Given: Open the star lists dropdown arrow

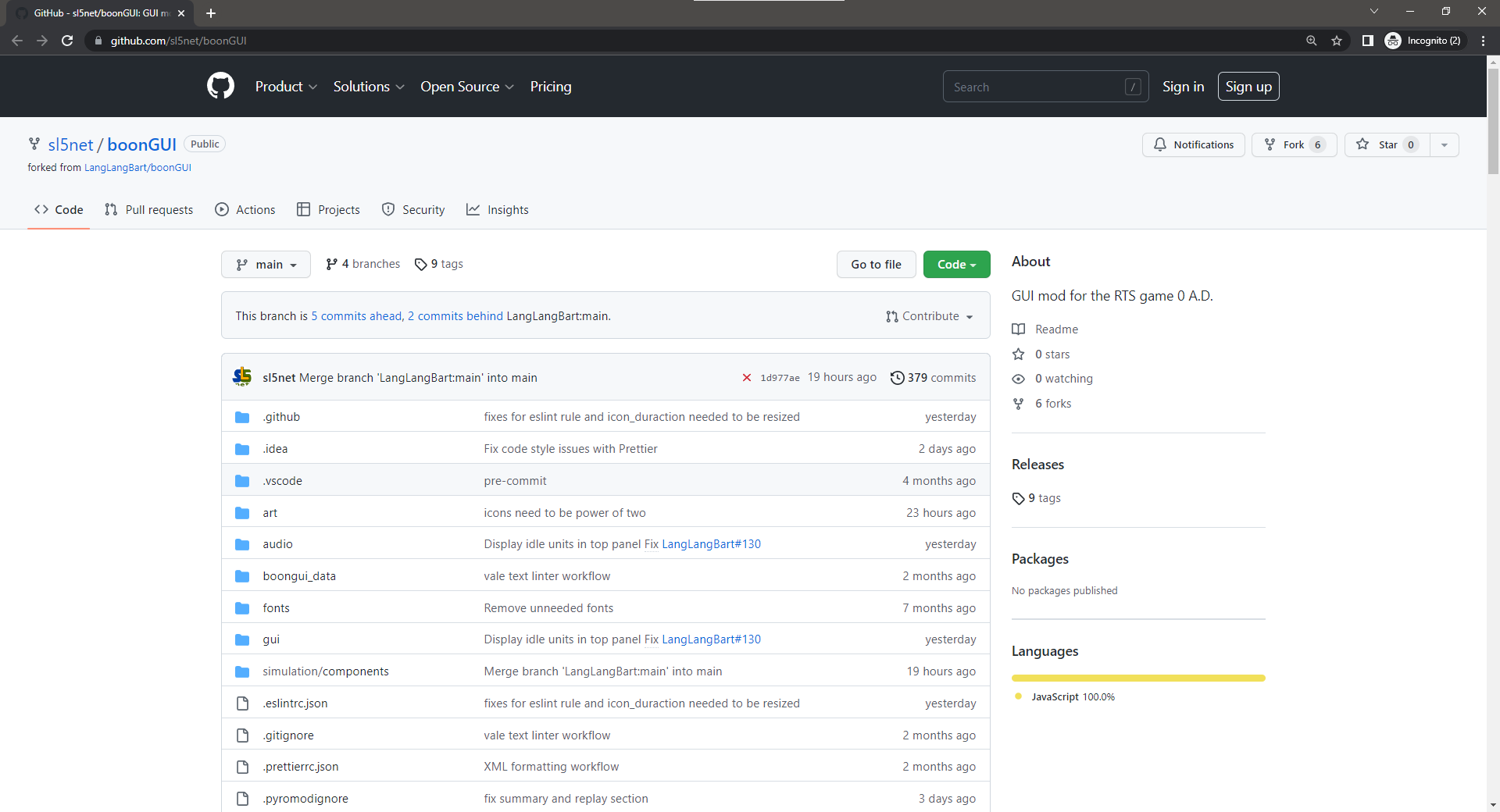Looking at the screenshot, I should 1445,144.
